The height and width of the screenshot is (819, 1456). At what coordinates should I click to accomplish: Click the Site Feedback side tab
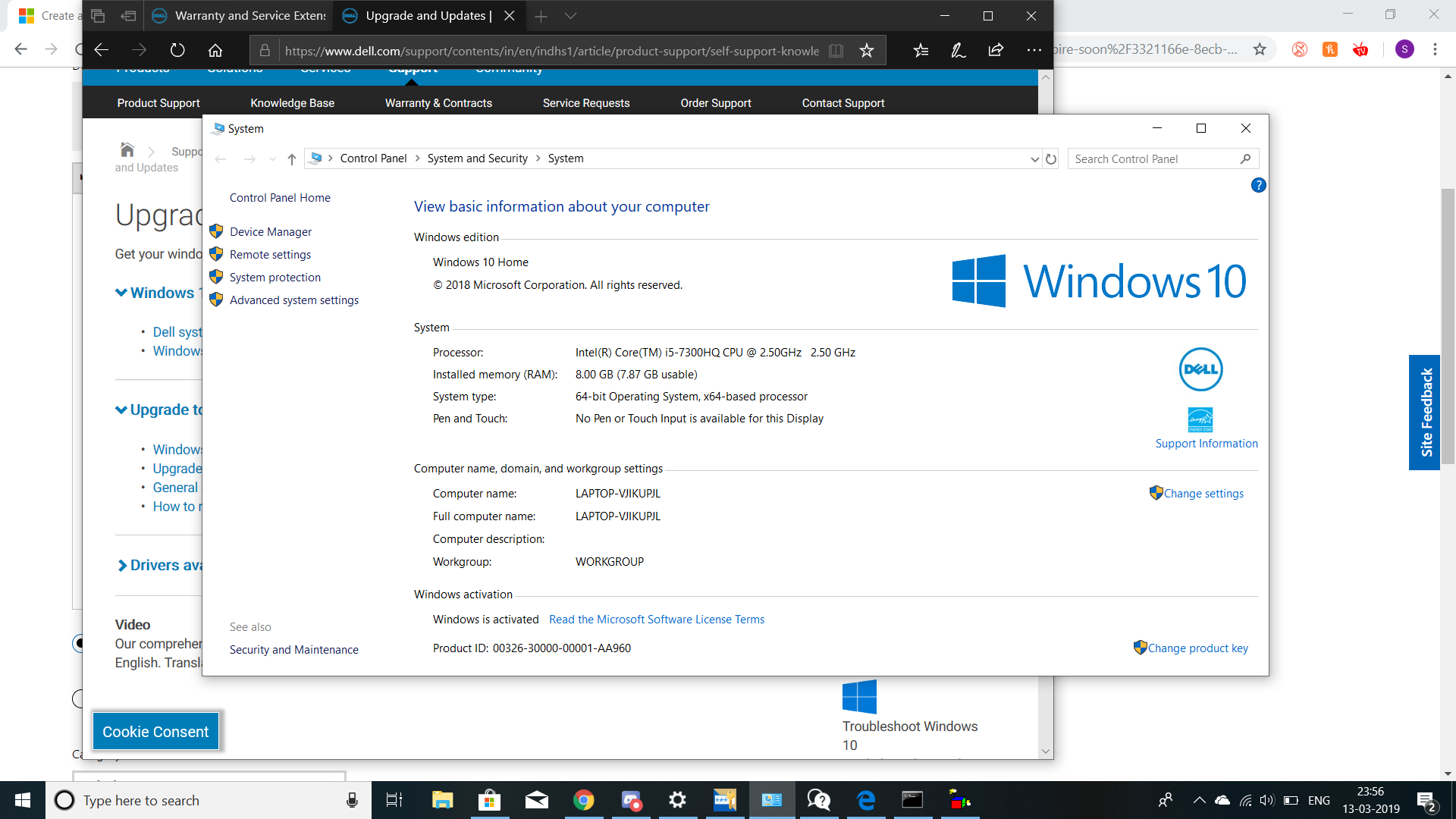click(x=1425, y=413)
